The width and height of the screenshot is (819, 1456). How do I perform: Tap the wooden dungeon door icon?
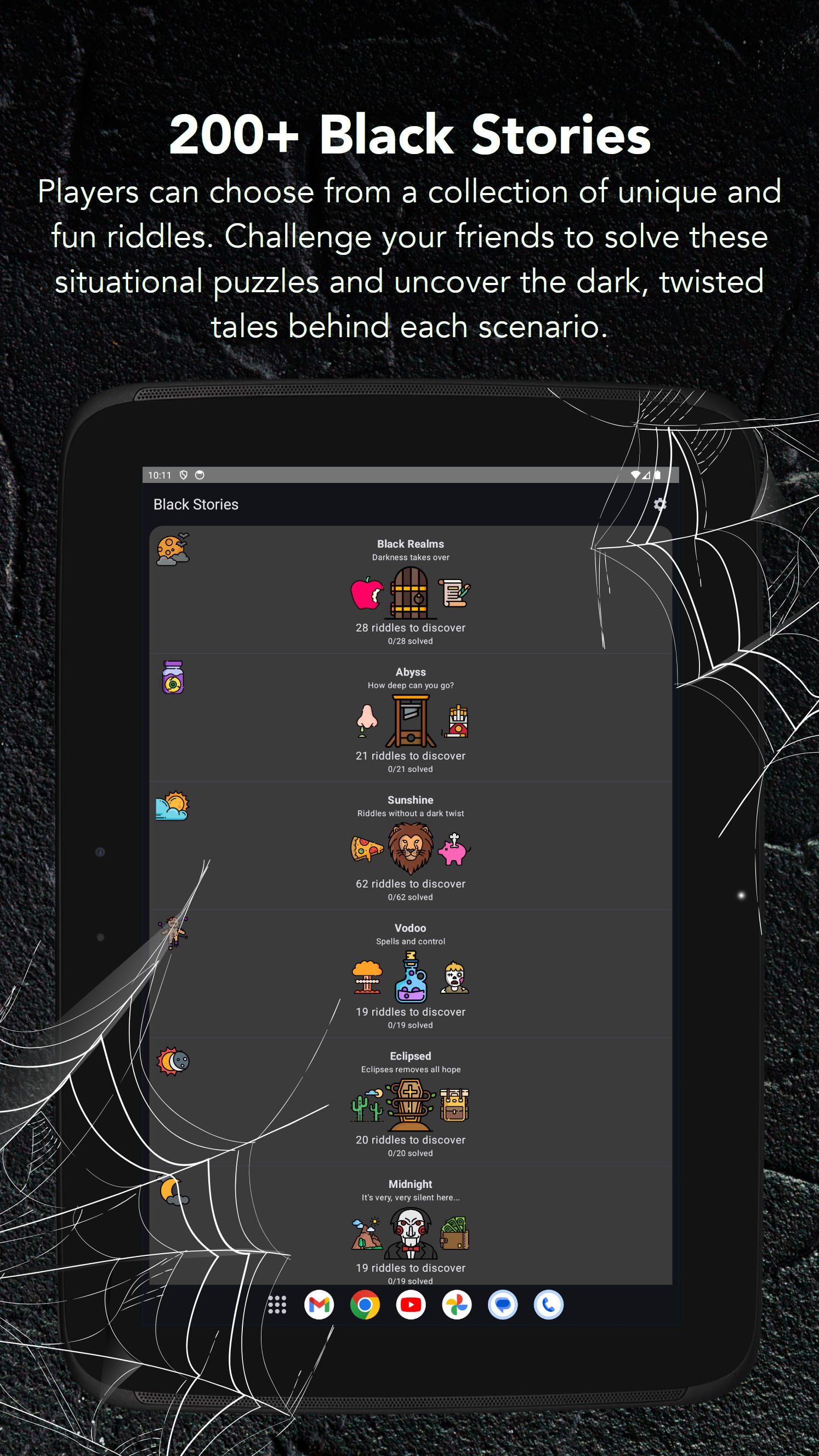pos(411,593)
